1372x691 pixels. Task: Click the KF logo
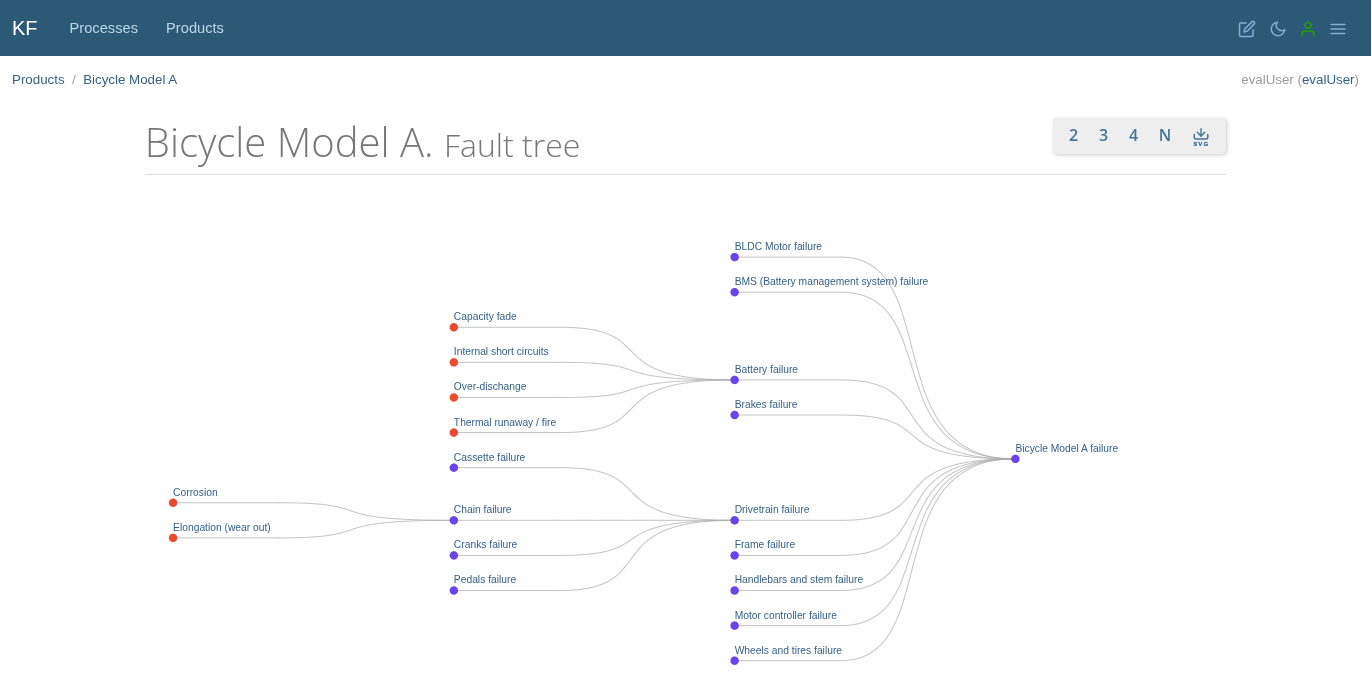click(24, 28)
